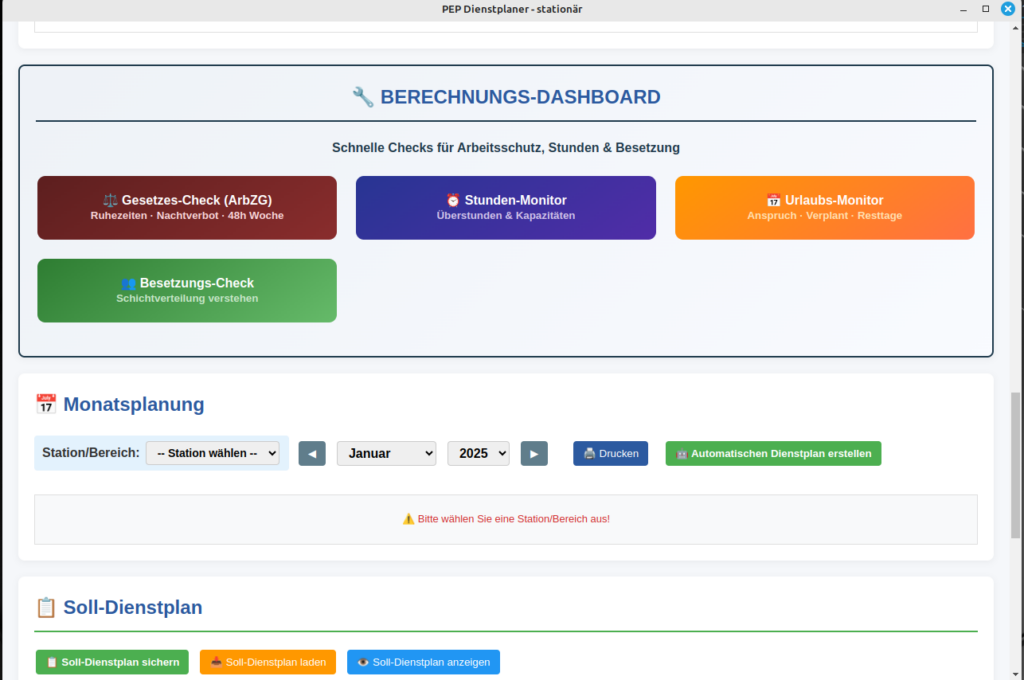Image resolution: width=1024 pixels, height=680 pixels.
Task: Click Soll-Dienstplan sichern button
Action: (x=112, y=662)
